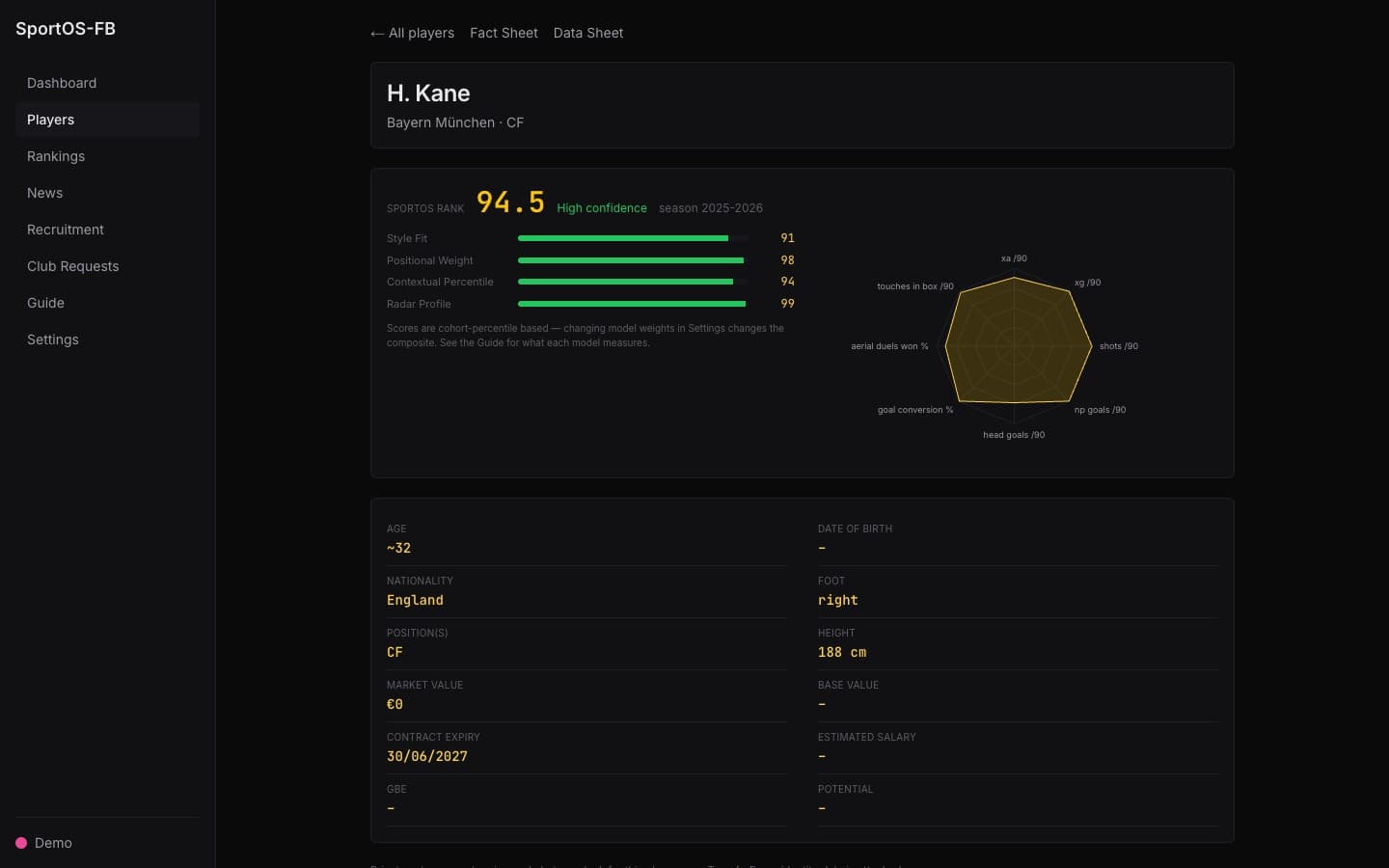Click the age value ~32
Viewport: 1389px width, 868px height.
point(398,548)
